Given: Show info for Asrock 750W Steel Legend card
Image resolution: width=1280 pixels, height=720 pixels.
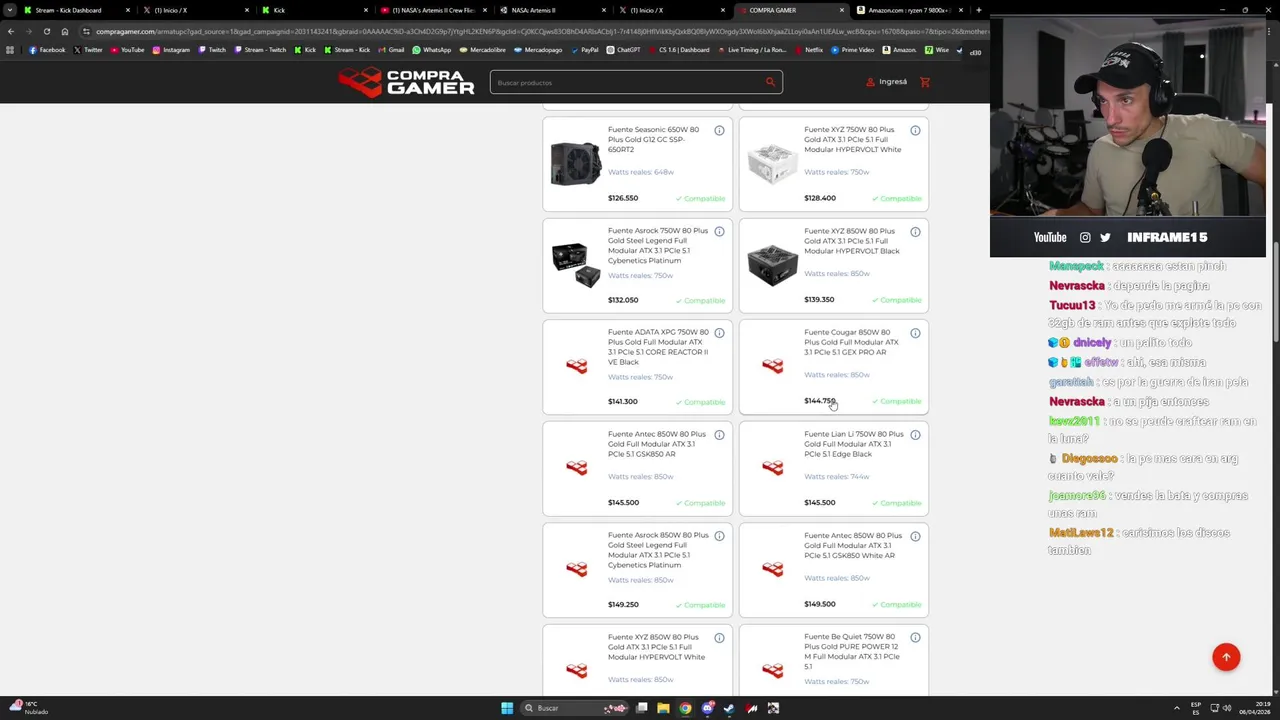Looking at the screenshot, I should pyautogui.click(x=719, y=232).
